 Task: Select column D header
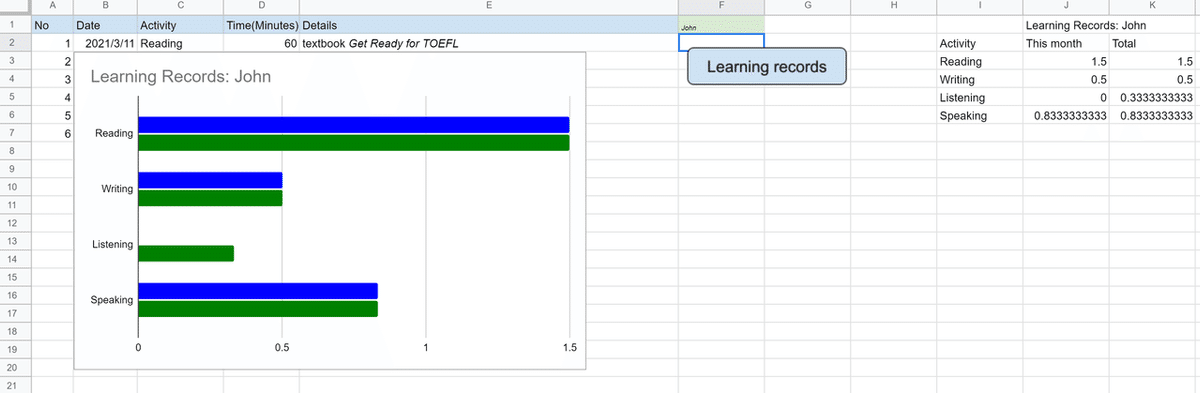(x=261, y=7)
